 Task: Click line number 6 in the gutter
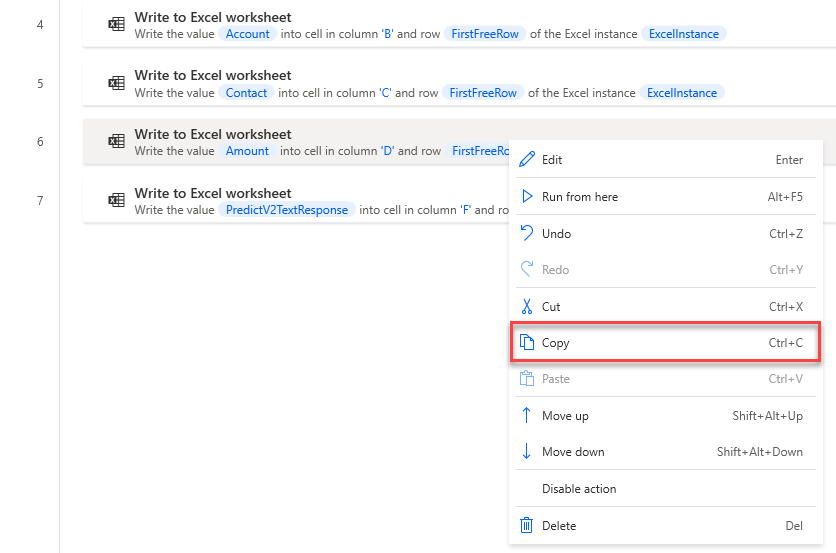pos(40,142)
